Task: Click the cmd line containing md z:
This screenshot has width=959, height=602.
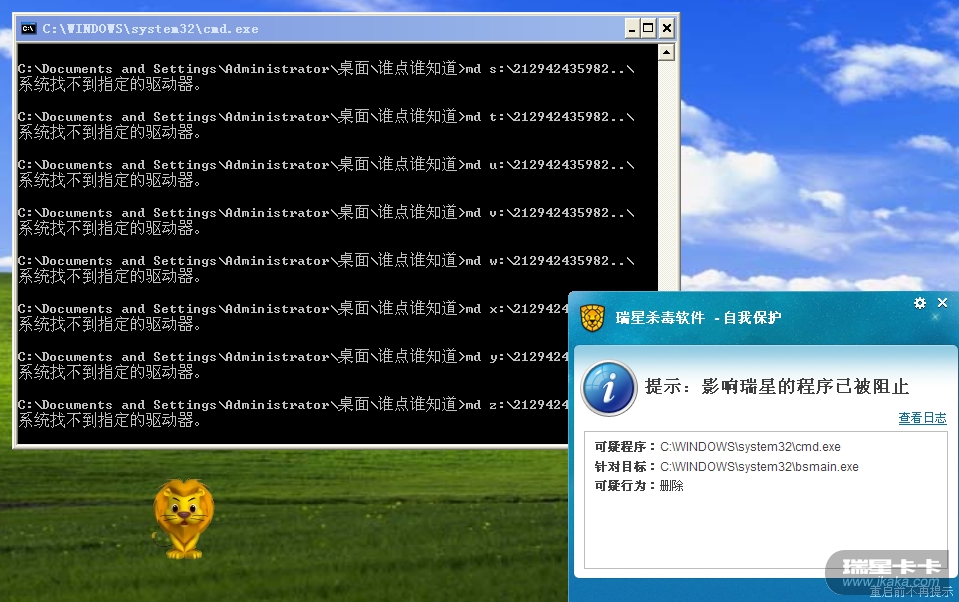Action: point(293,404)
